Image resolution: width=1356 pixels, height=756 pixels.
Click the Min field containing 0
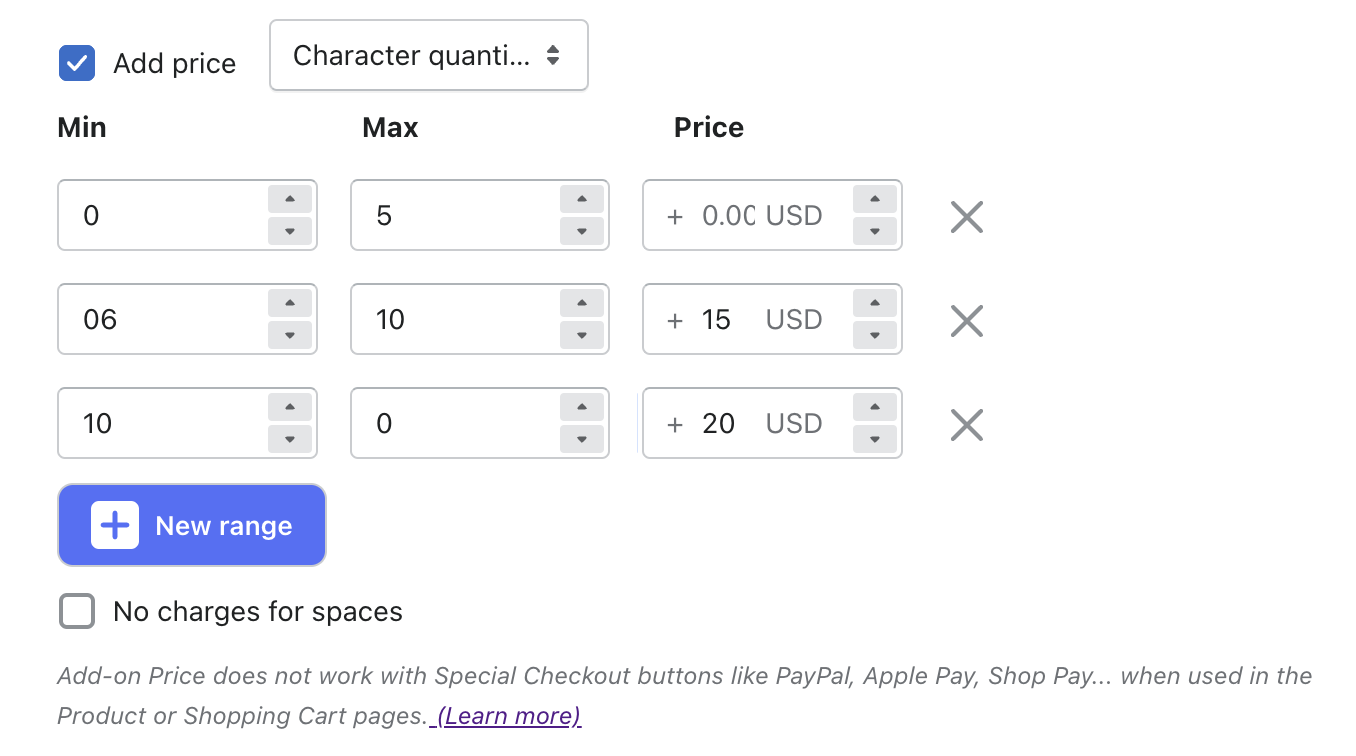pos(160,216)
